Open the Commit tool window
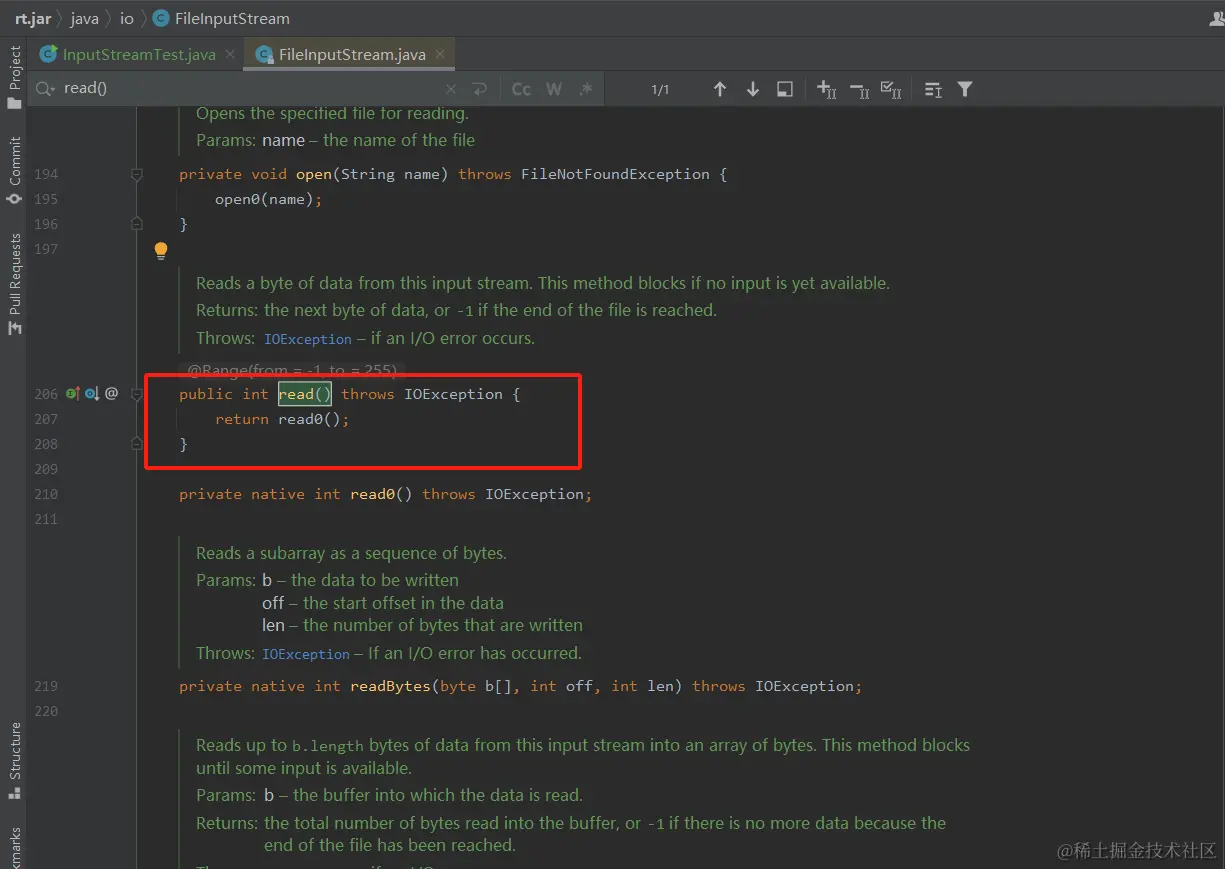 point(14,172)
